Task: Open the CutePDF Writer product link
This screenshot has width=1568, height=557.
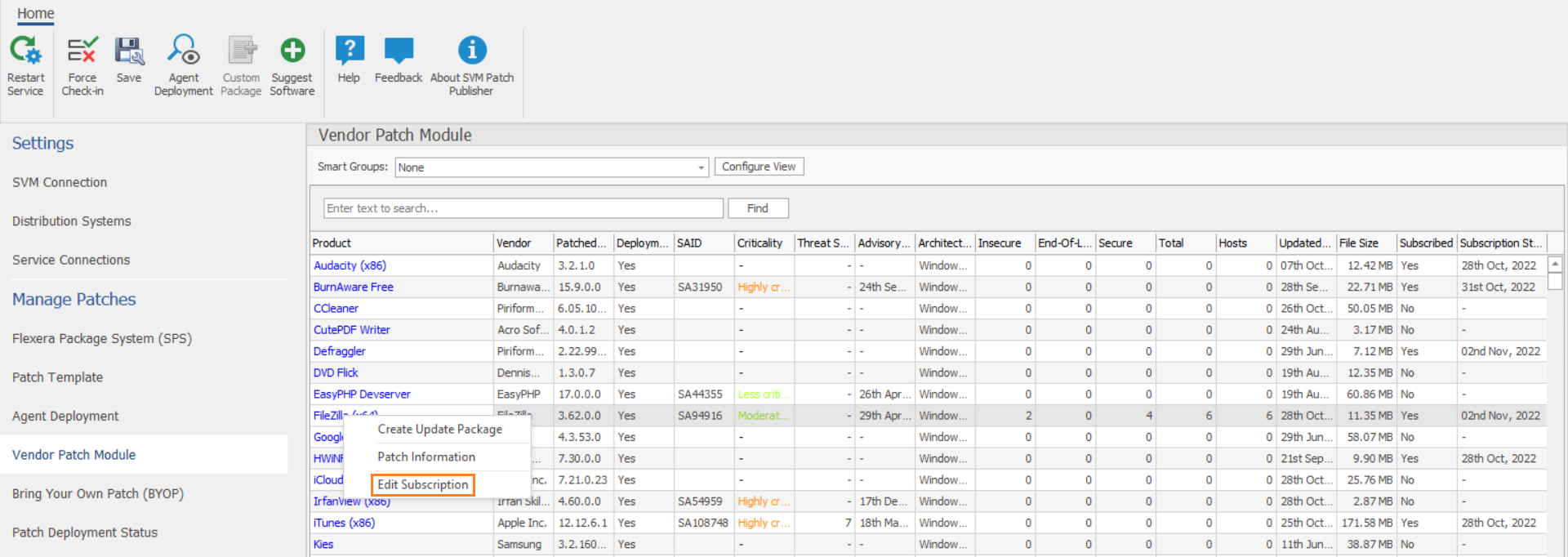Action: tap(352, 330)
